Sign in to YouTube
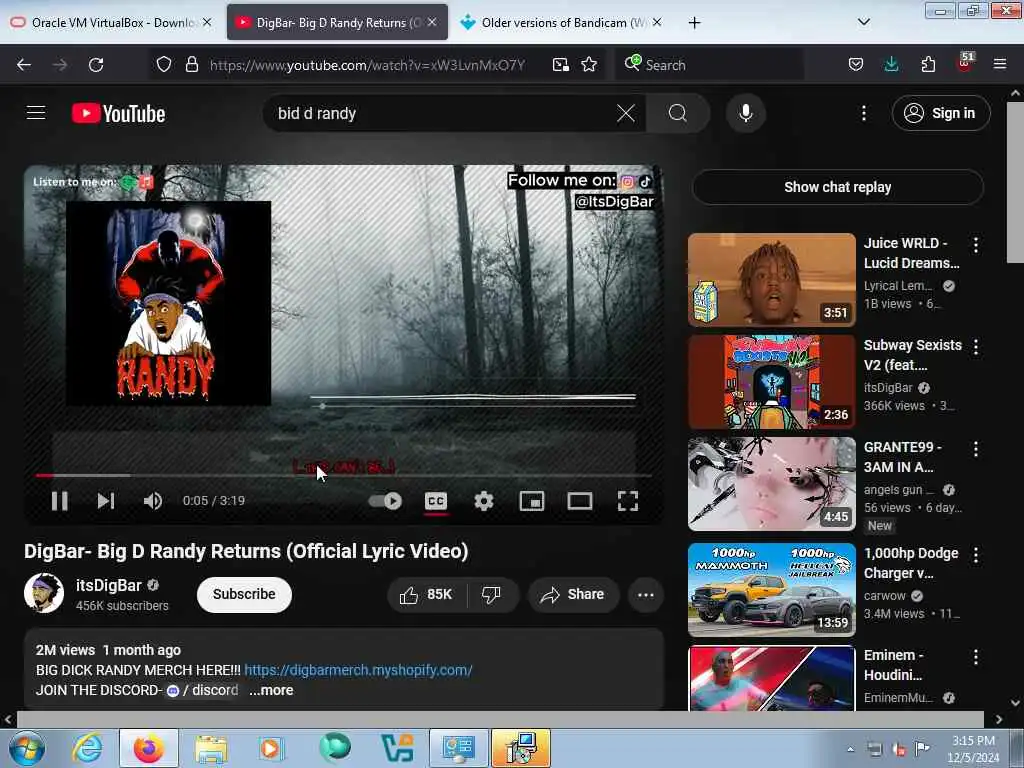Viewport: 1024px width, 768px height. click(x=940, y=113)
